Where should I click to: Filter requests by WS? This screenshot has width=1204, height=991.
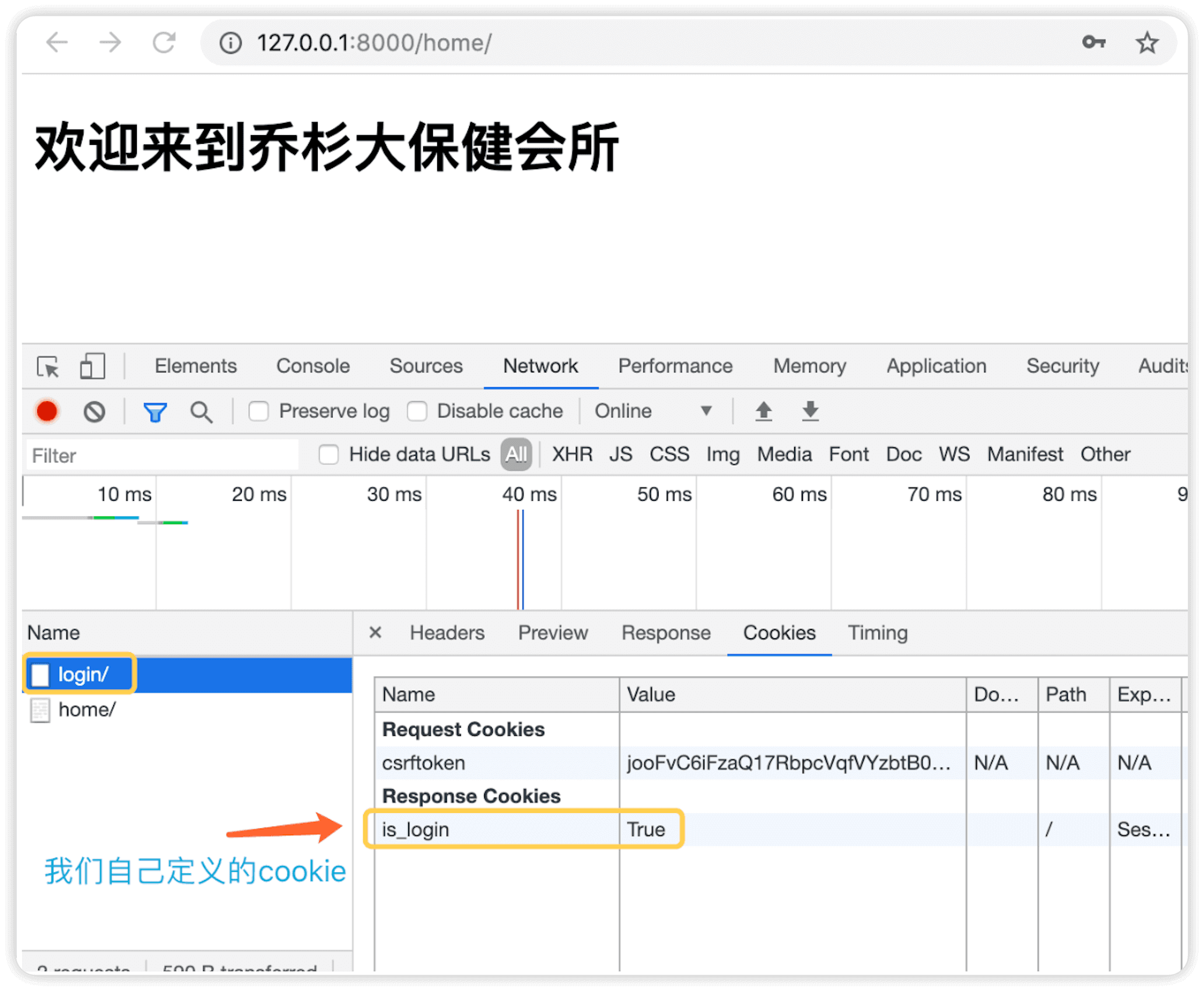pyautogui.click(x=955, y=455)
